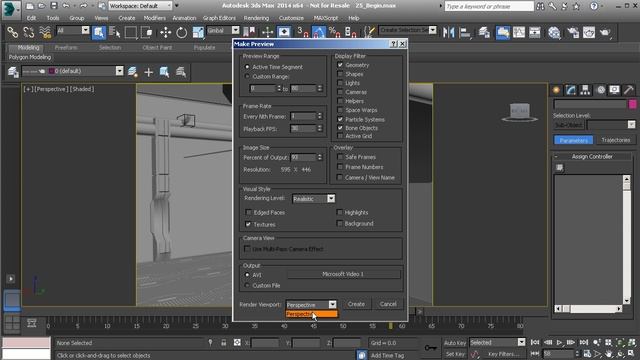Image resolution: width=640 pixels, height=360 pixels.
Task: Select Custom Range radio button
Action: (247, 76)
